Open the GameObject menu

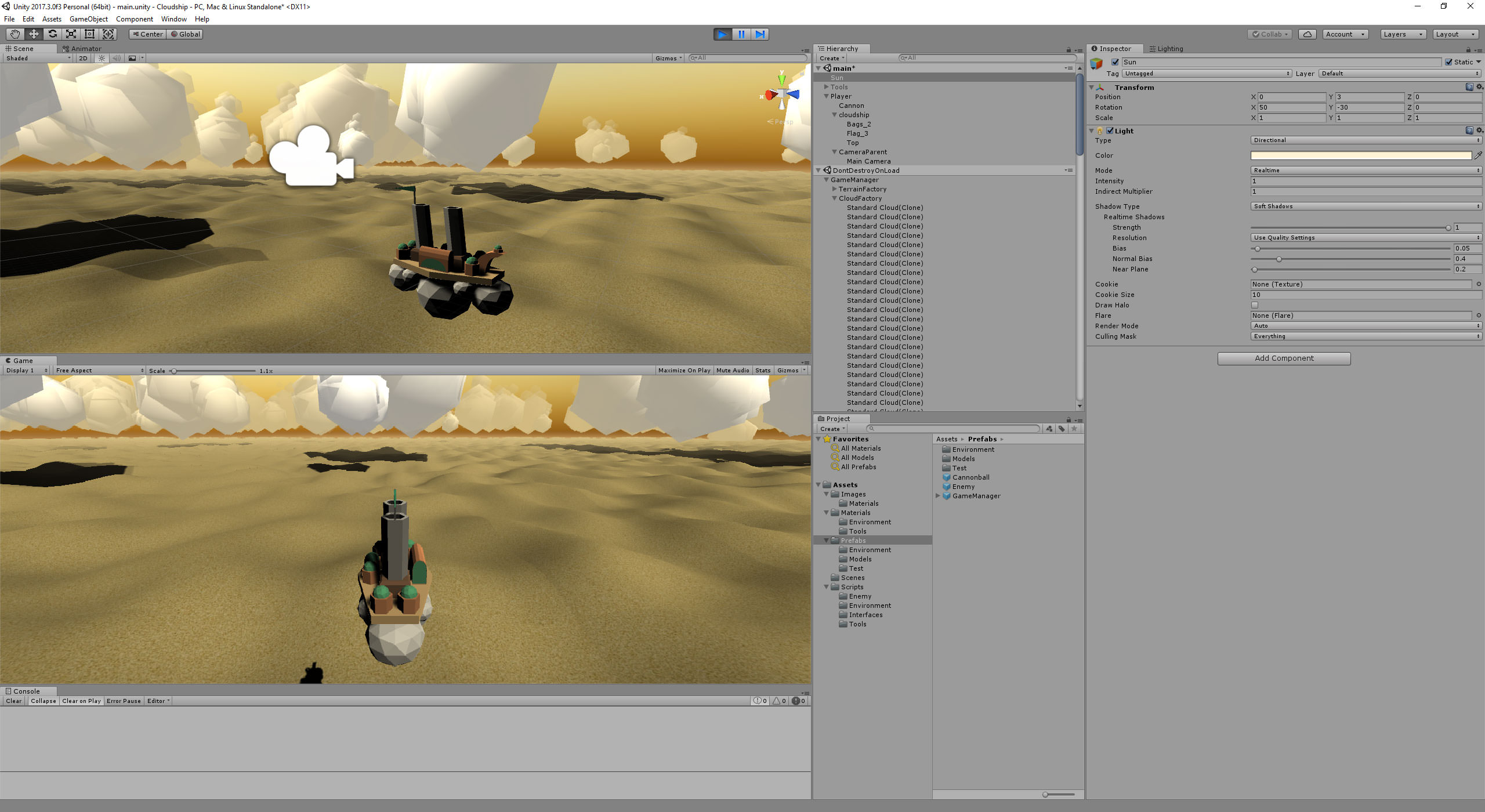click(x=89, y=19)
